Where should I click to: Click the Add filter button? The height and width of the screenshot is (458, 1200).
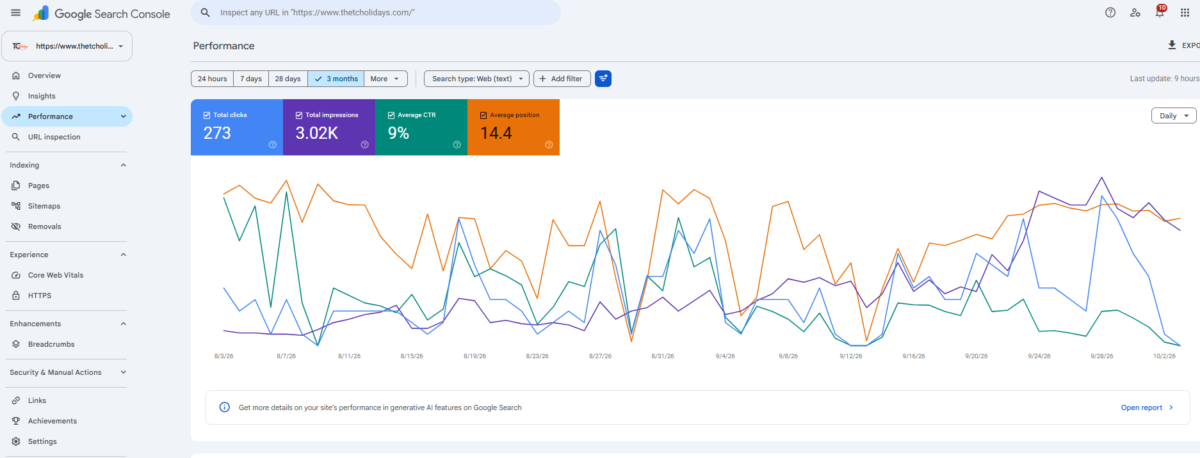click(562, 79)
